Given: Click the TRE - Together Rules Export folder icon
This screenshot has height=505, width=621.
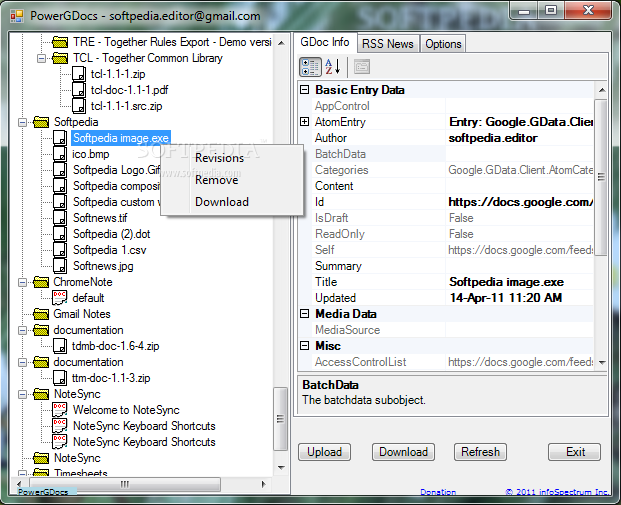Looking at the screenshot, I should click(x=60, y=42).
